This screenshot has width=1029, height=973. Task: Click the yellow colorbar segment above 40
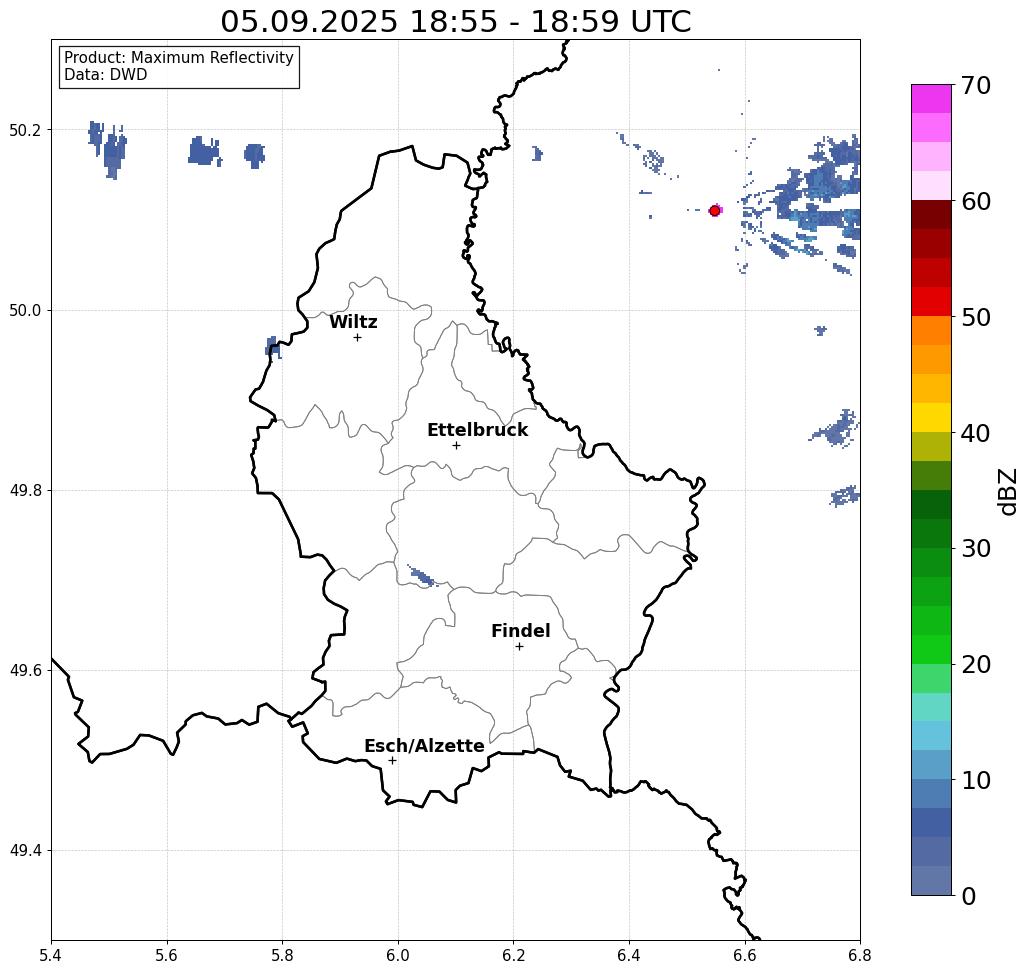[931, 417]
